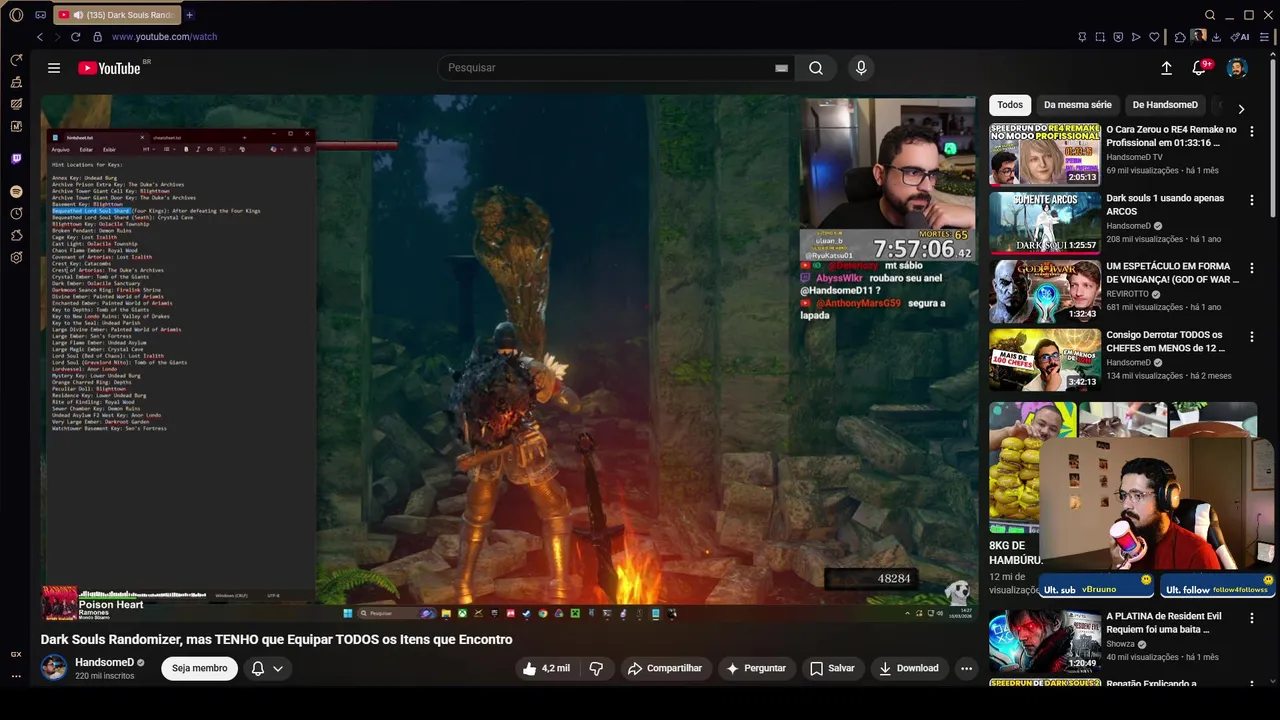Open the Easy Setup sliders icon

point(1262,37)
